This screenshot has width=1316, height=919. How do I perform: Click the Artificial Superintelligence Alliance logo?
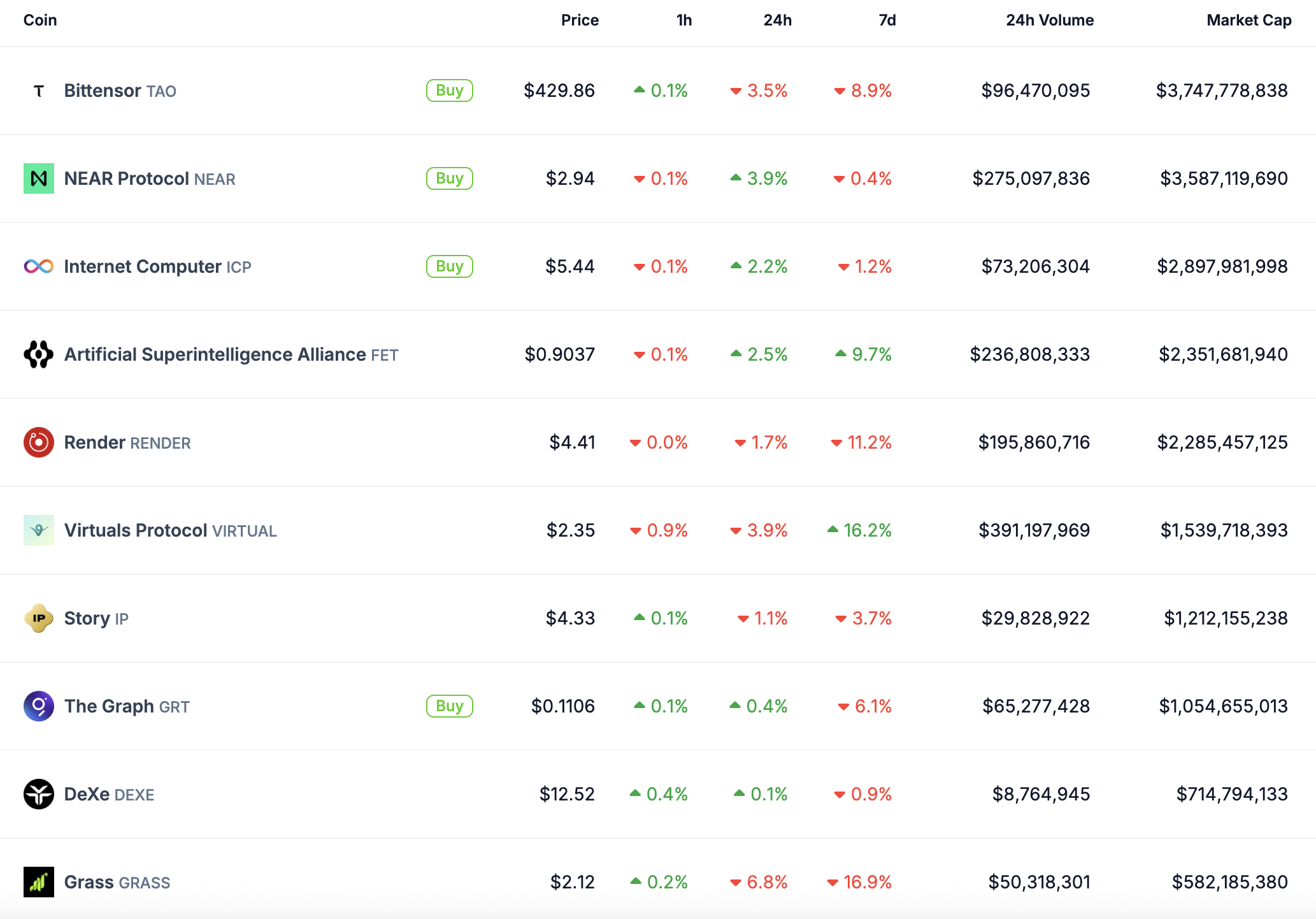click(38, 354)
